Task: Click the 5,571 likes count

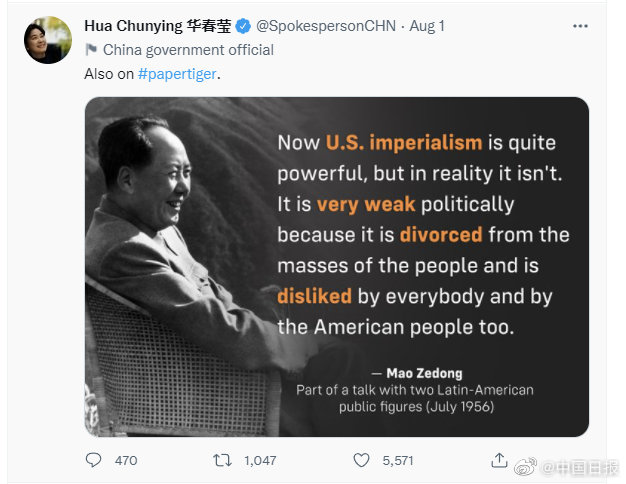Action: point(399,460)
